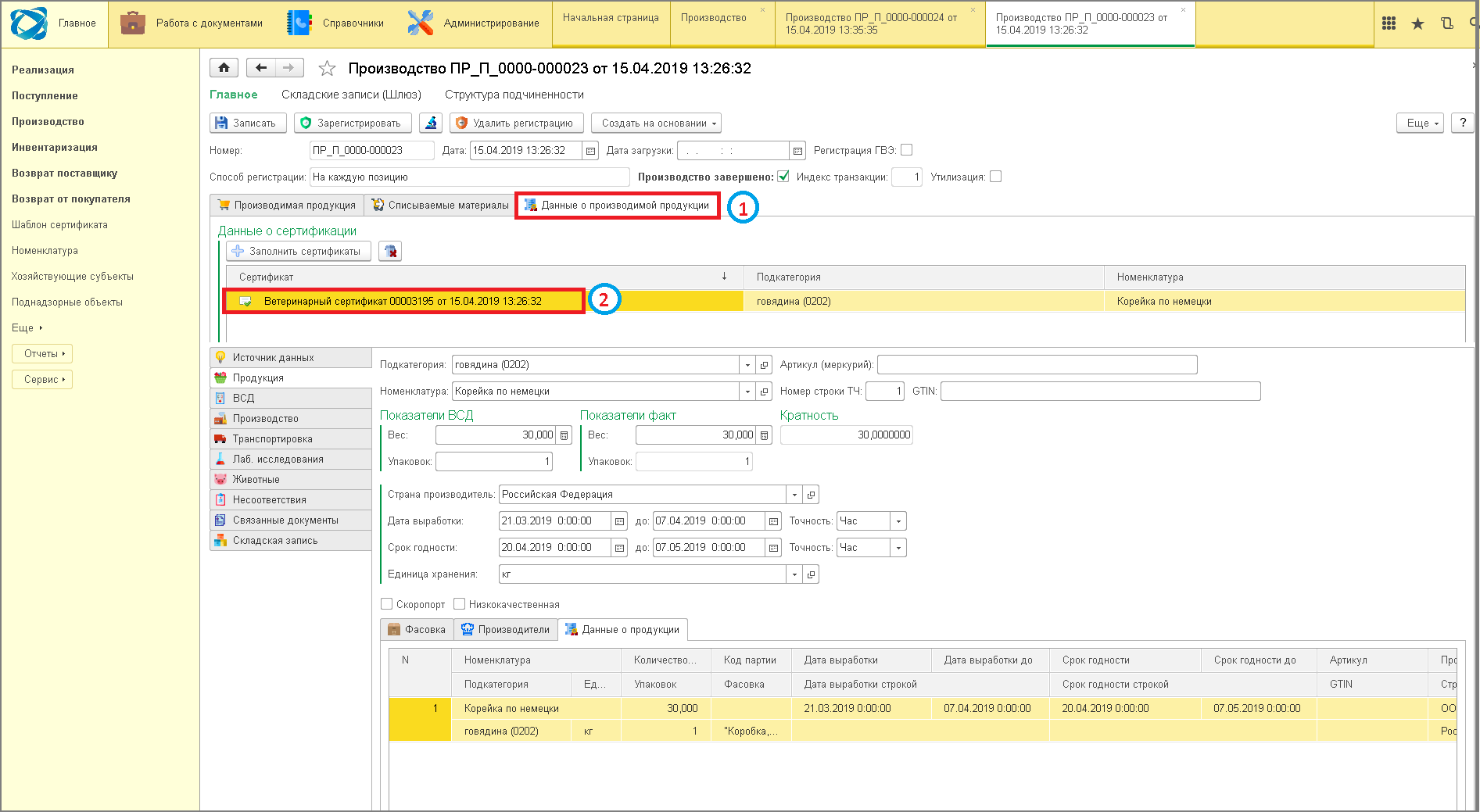Go back with left arrow button
The image size is (1480, 812).
261,68
